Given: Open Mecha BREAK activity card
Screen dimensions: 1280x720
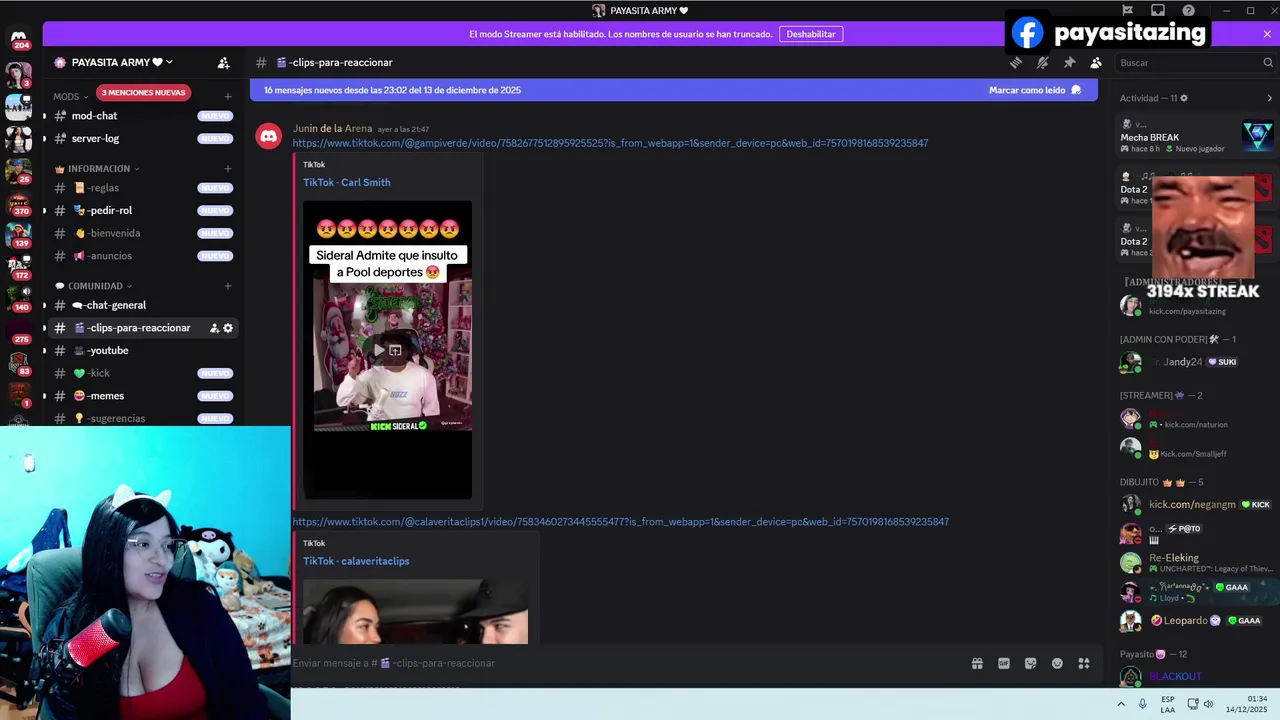Looking at the screenshot, I should [x=1196, y=137].
